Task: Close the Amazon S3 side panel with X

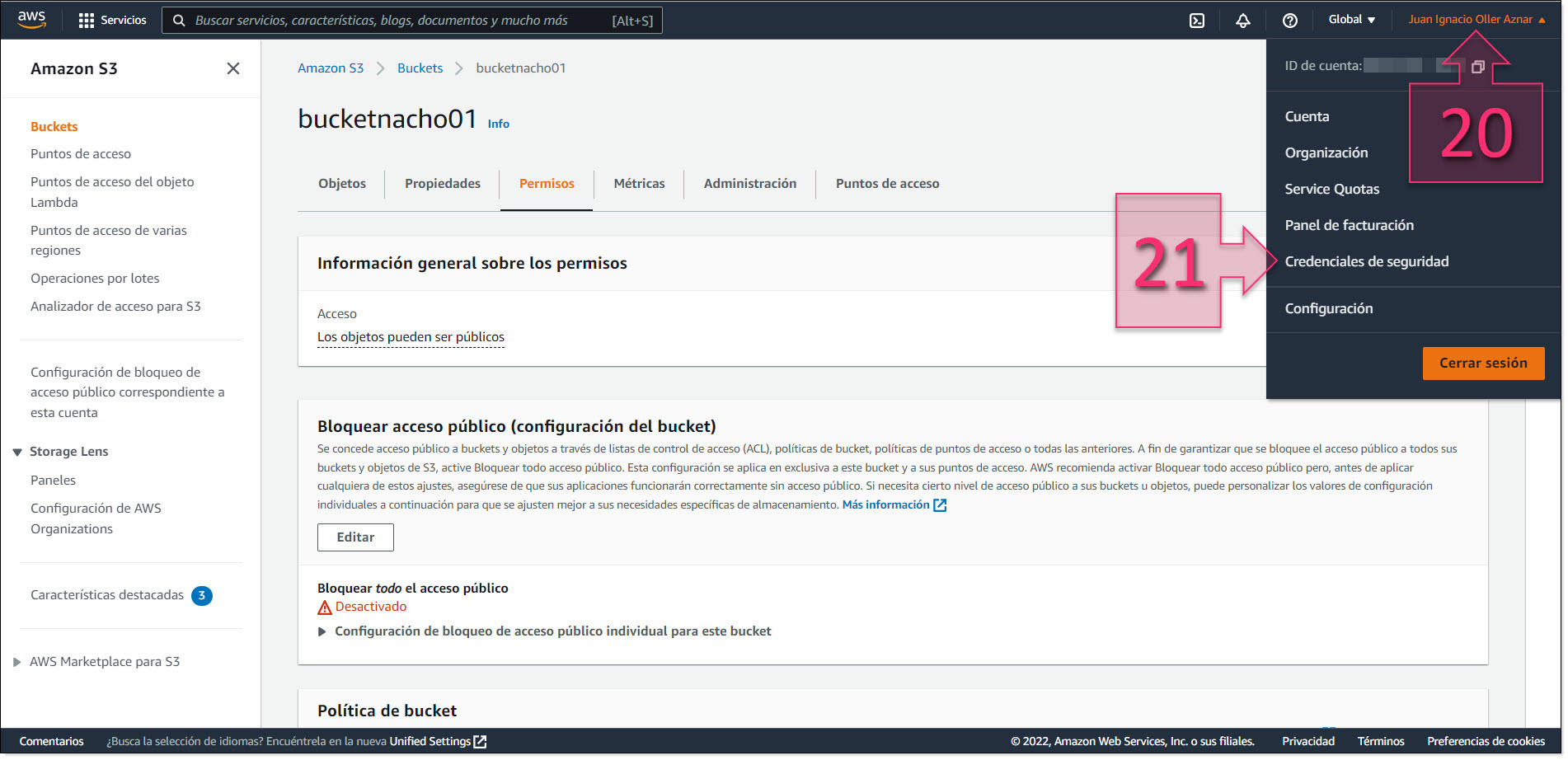Action: tap(233, 68)
